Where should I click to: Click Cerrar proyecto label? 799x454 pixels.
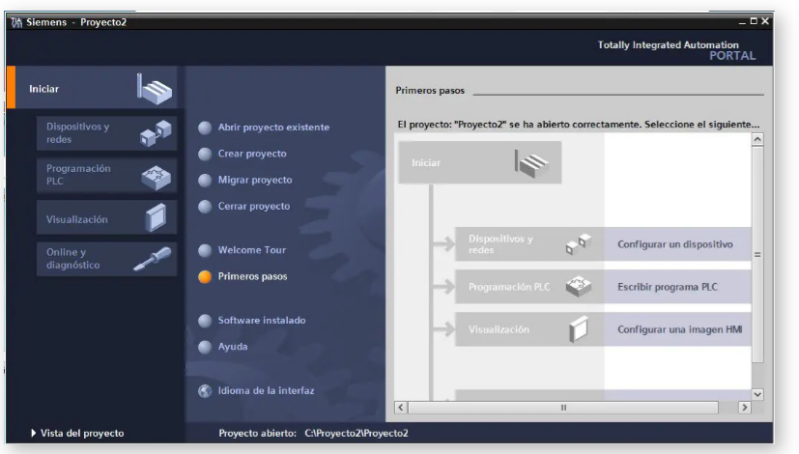pos(254,206)
